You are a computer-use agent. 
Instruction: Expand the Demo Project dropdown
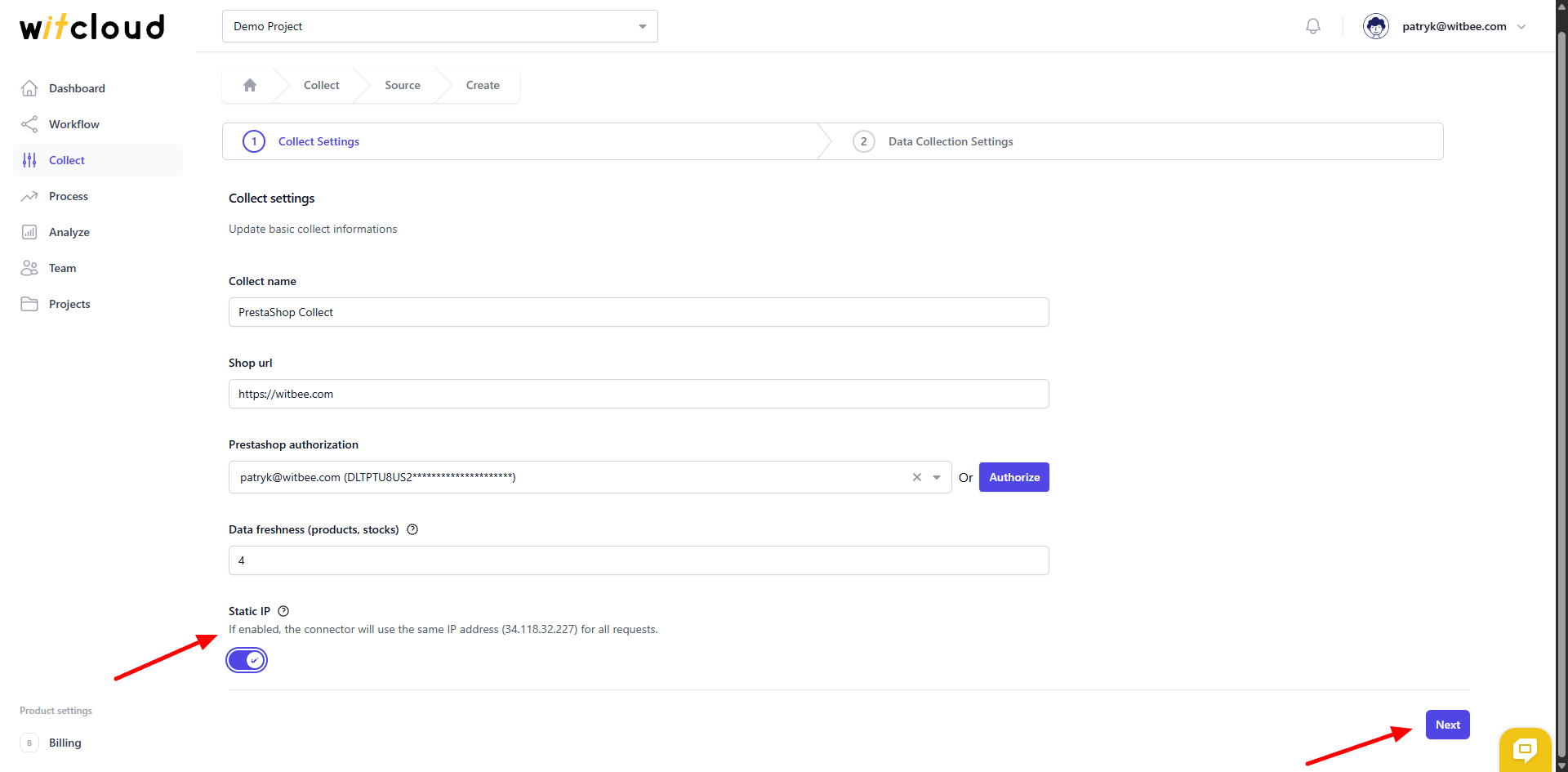pyautogui.click(x=440, y=26)
